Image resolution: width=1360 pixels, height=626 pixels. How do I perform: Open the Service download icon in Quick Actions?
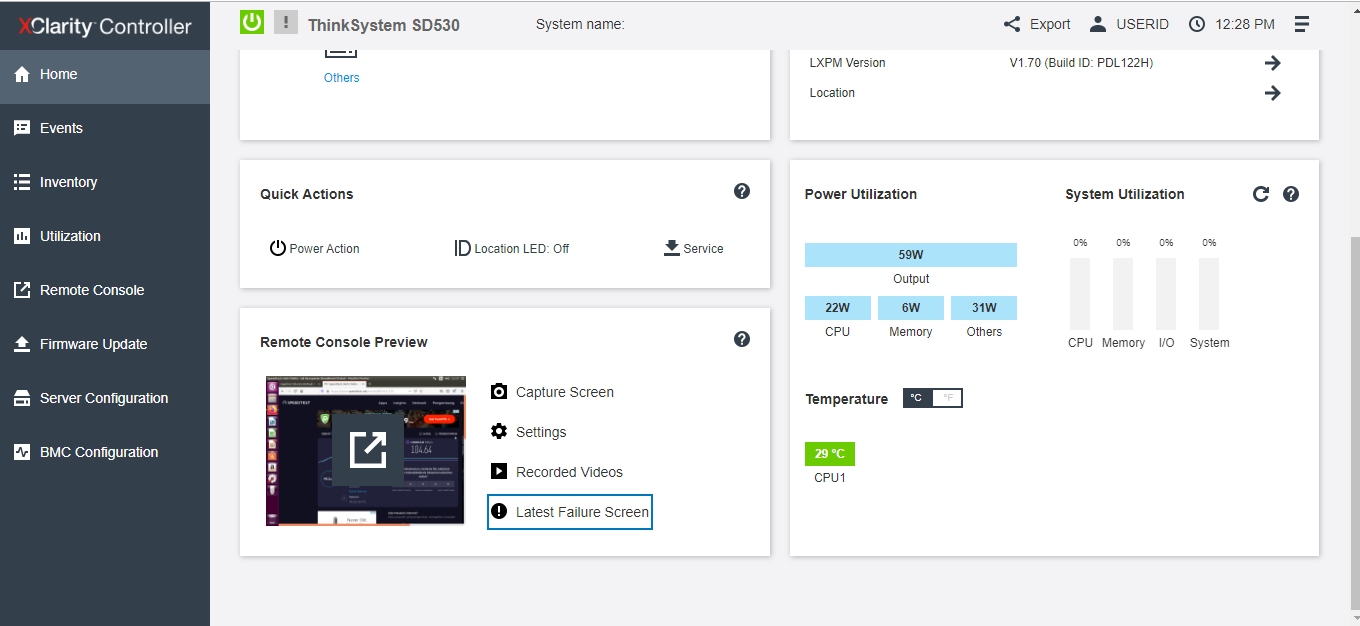670,247
